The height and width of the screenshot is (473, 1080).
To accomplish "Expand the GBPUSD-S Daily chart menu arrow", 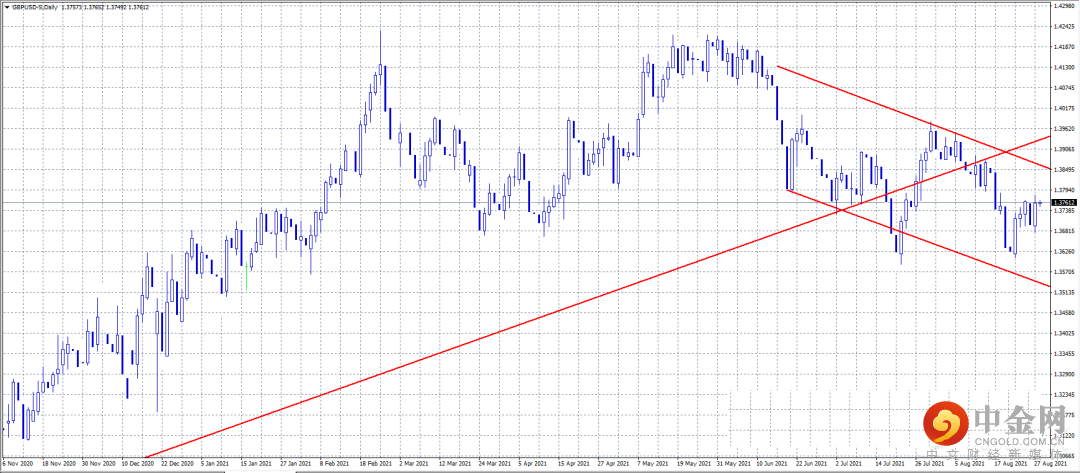I will point(5,6).
